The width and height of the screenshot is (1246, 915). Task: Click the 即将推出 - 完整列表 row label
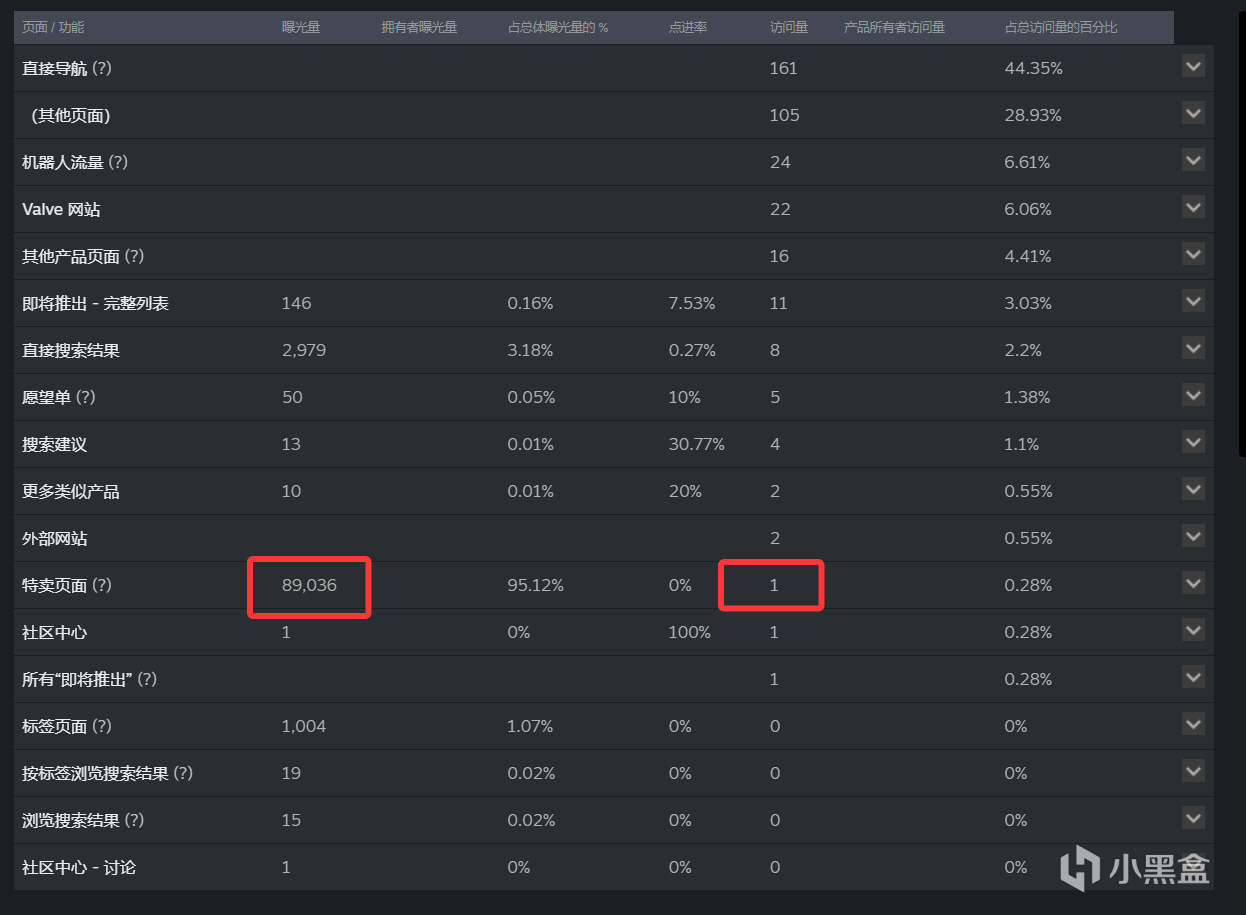95,303
